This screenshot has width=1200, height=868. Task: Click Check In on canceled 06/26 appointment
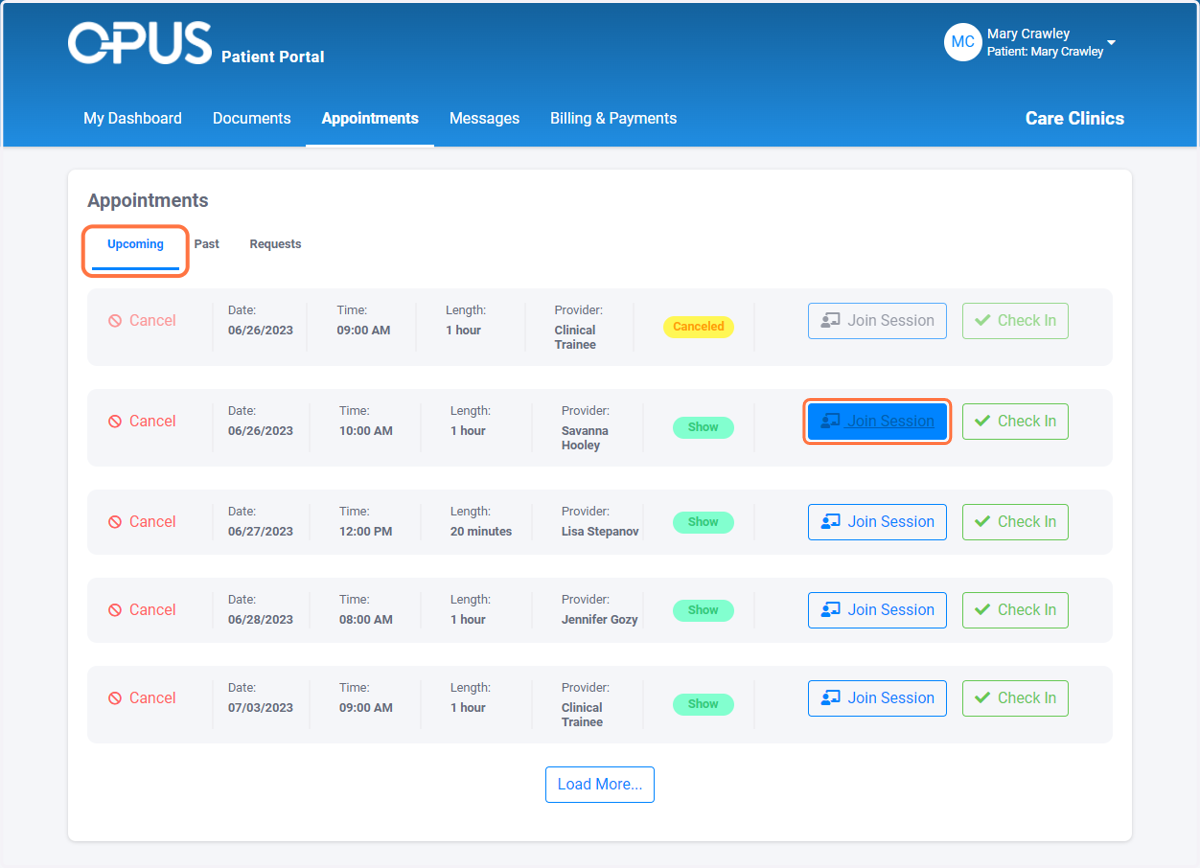tap(1015, 321)
